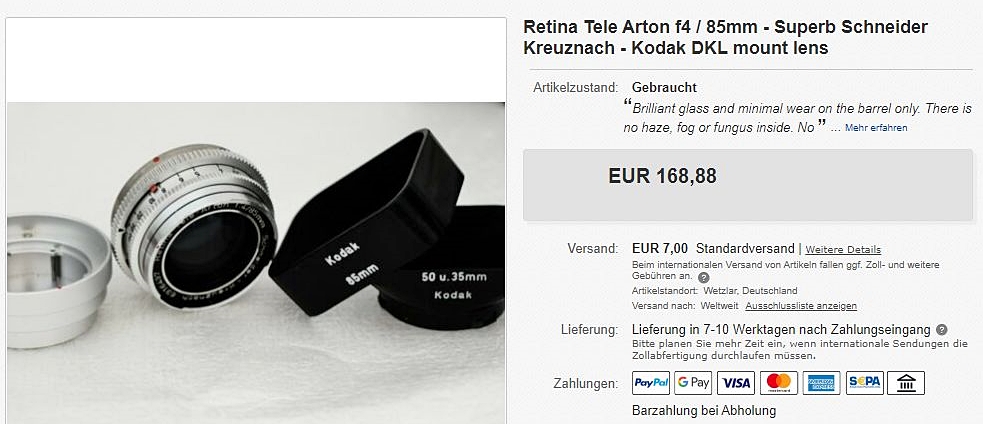Viewport: 983px width, 424px height.
Task: Click the silver Tele Arton lens photo
Action: coord(194,227)
